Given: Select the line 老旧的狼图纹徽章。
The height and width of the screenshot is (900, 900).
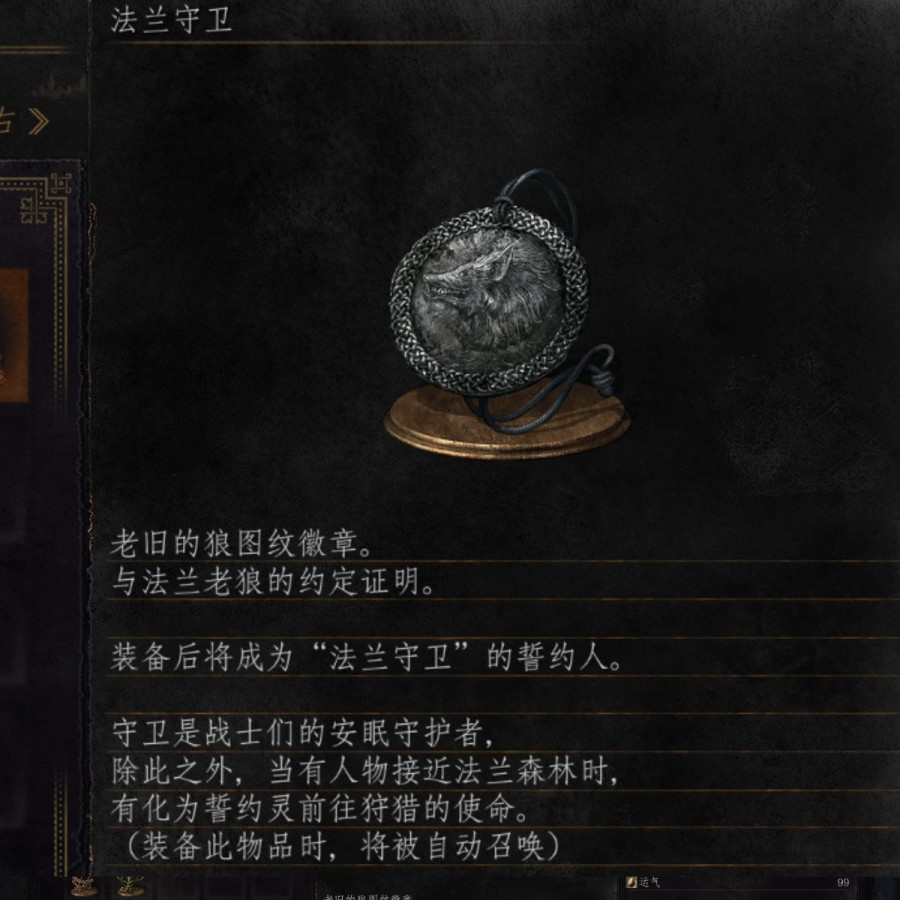Looking at the screenshot, I should tap(242, 543).
